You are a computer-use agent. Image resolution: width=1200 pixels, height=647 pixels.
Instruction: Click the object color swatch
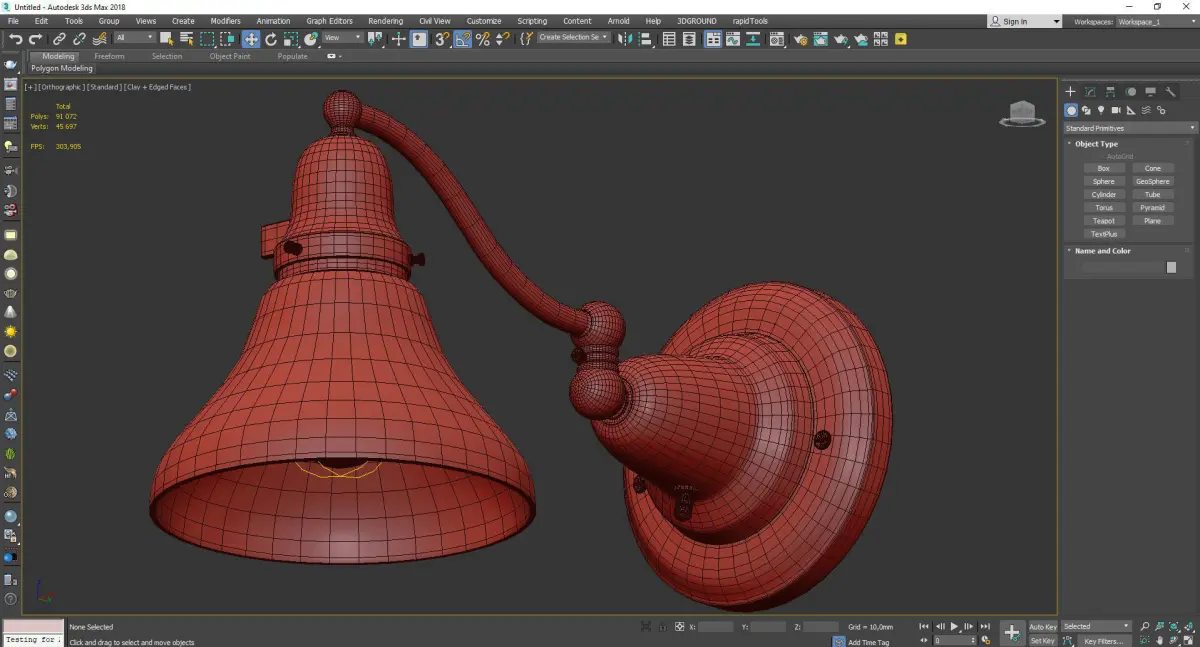coord(1171,267)
